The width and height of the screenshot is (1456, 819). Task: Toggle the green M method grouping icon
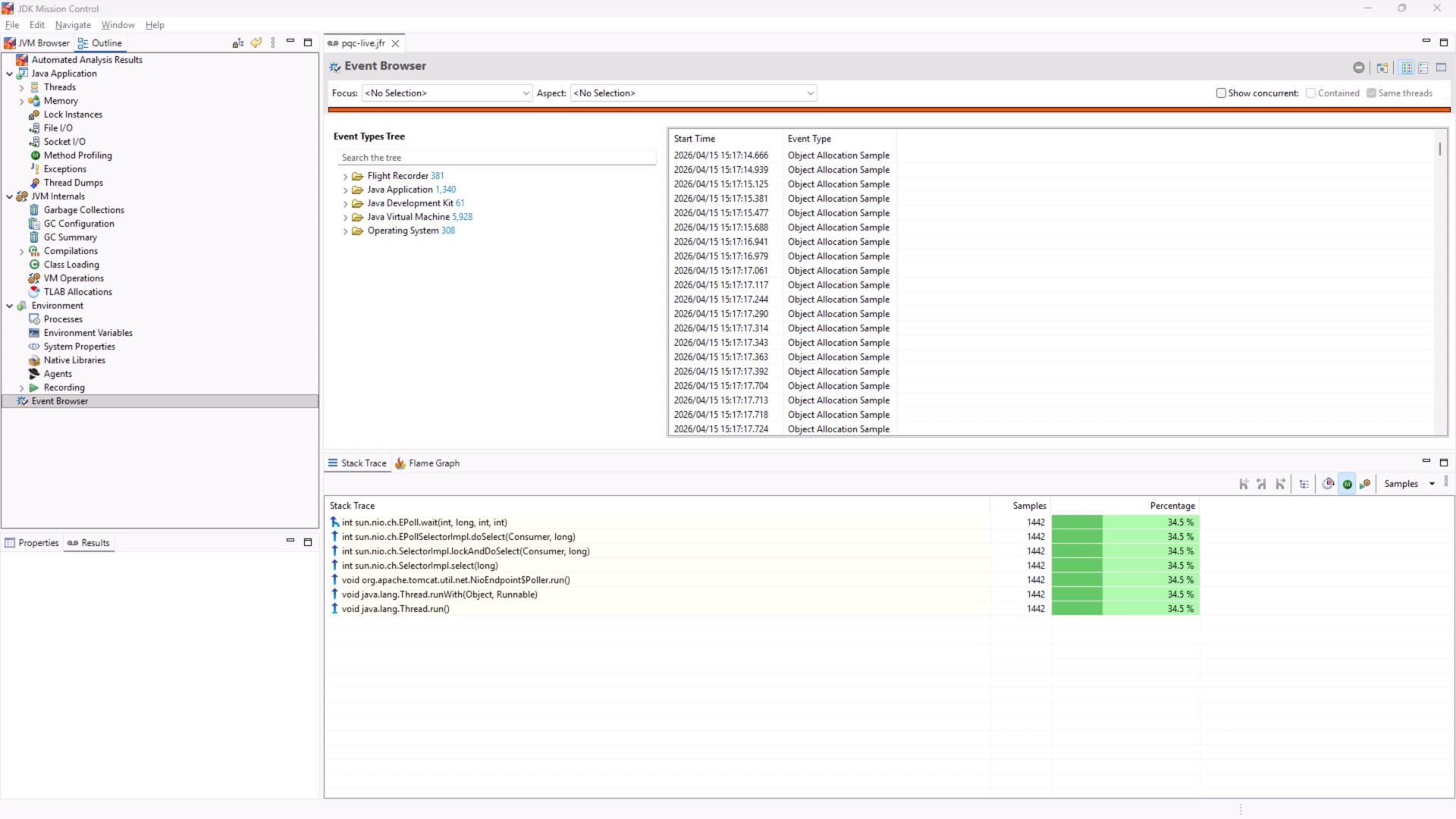pyautogui.click(x=1347, y=484)
